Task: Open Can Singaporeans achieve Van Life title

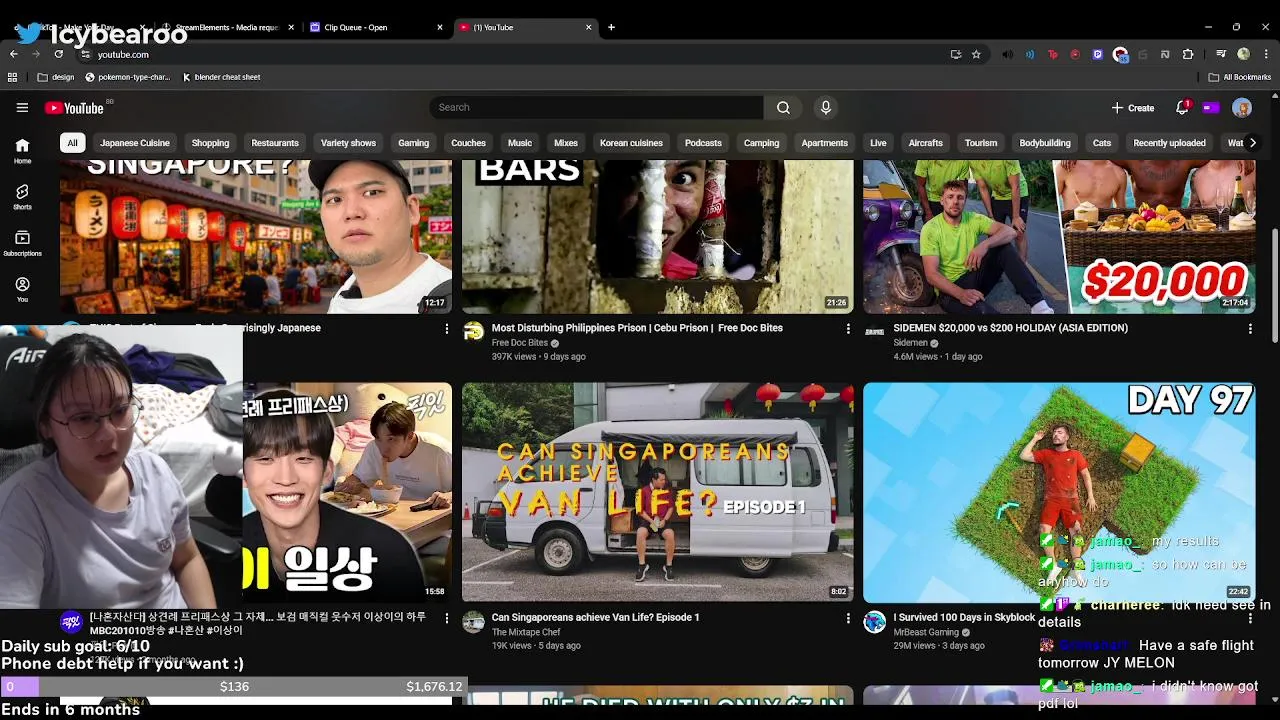Action: (595, 618)
